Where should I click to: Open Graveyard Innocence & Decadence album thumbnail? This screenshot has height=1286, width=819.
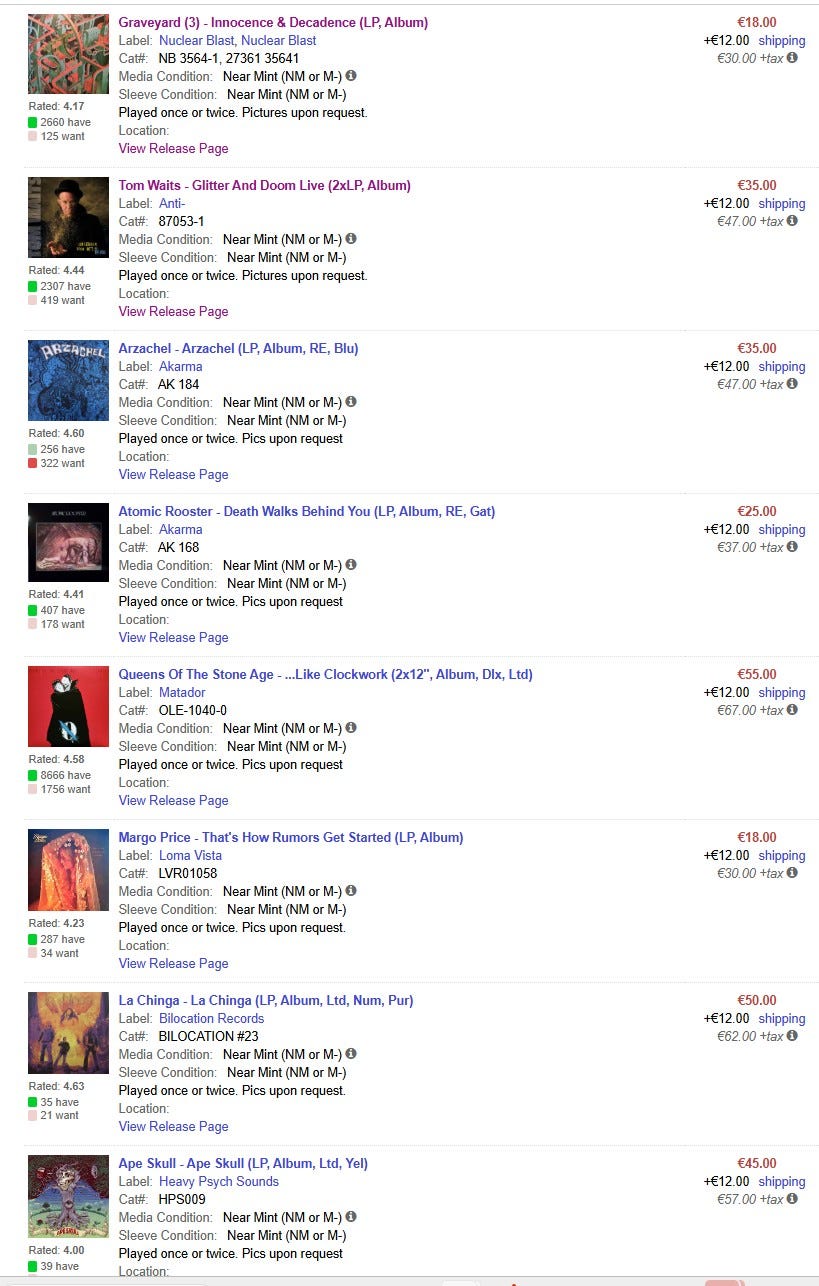[x=68, y=54]
